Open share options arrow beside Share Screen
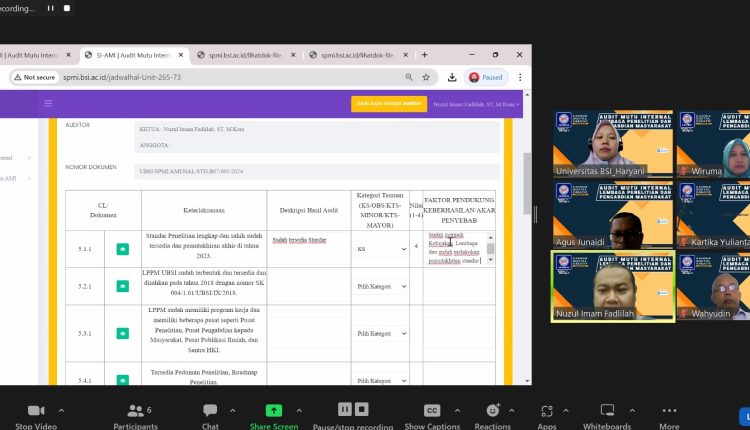750x430 pixels. (x=299, y=410)
